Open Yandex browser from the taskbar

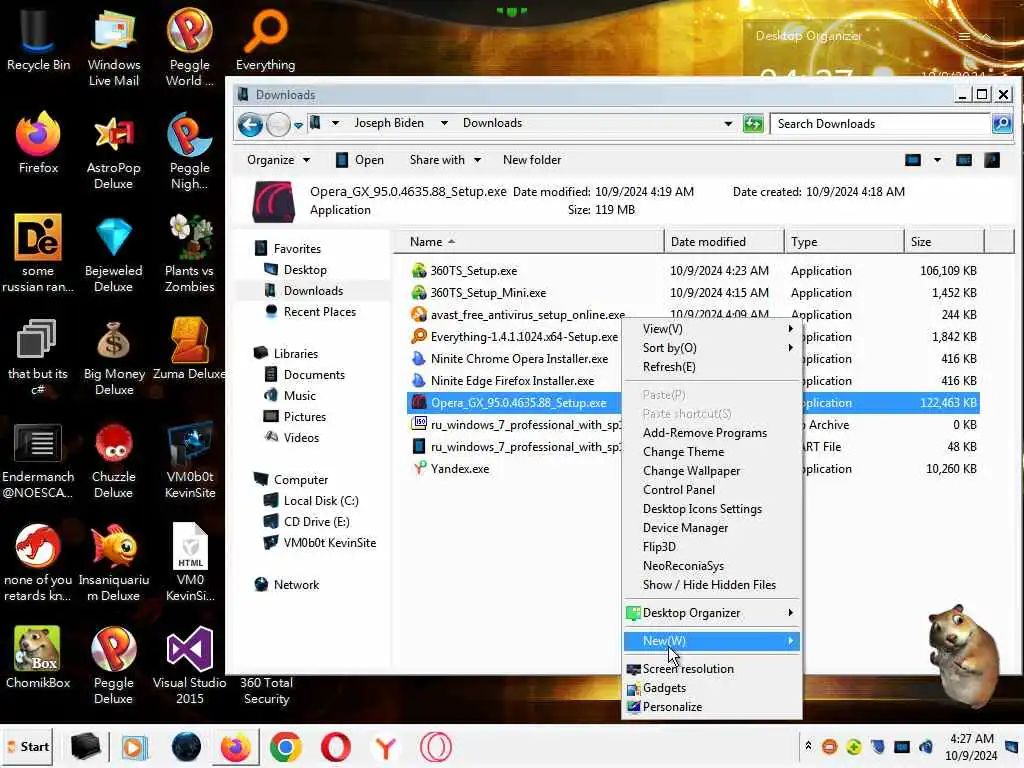pos(386,747)
